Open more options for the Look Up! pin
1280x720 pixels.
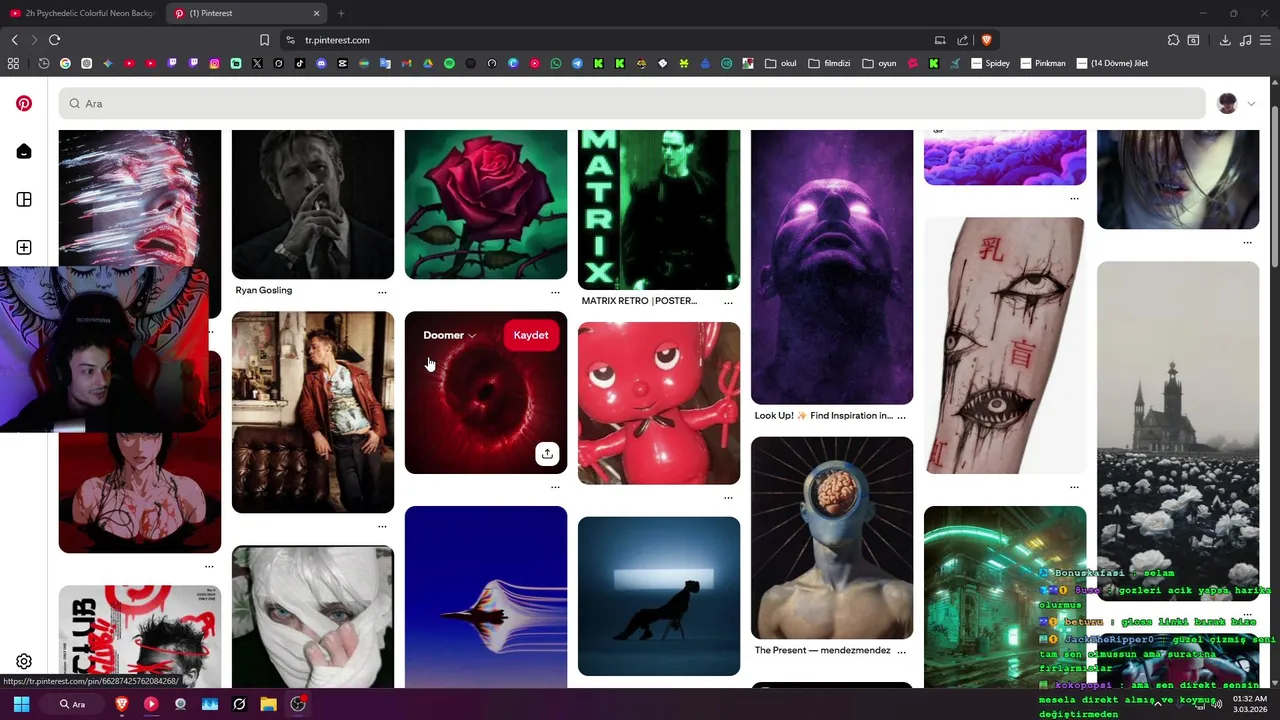click(901, 416)
